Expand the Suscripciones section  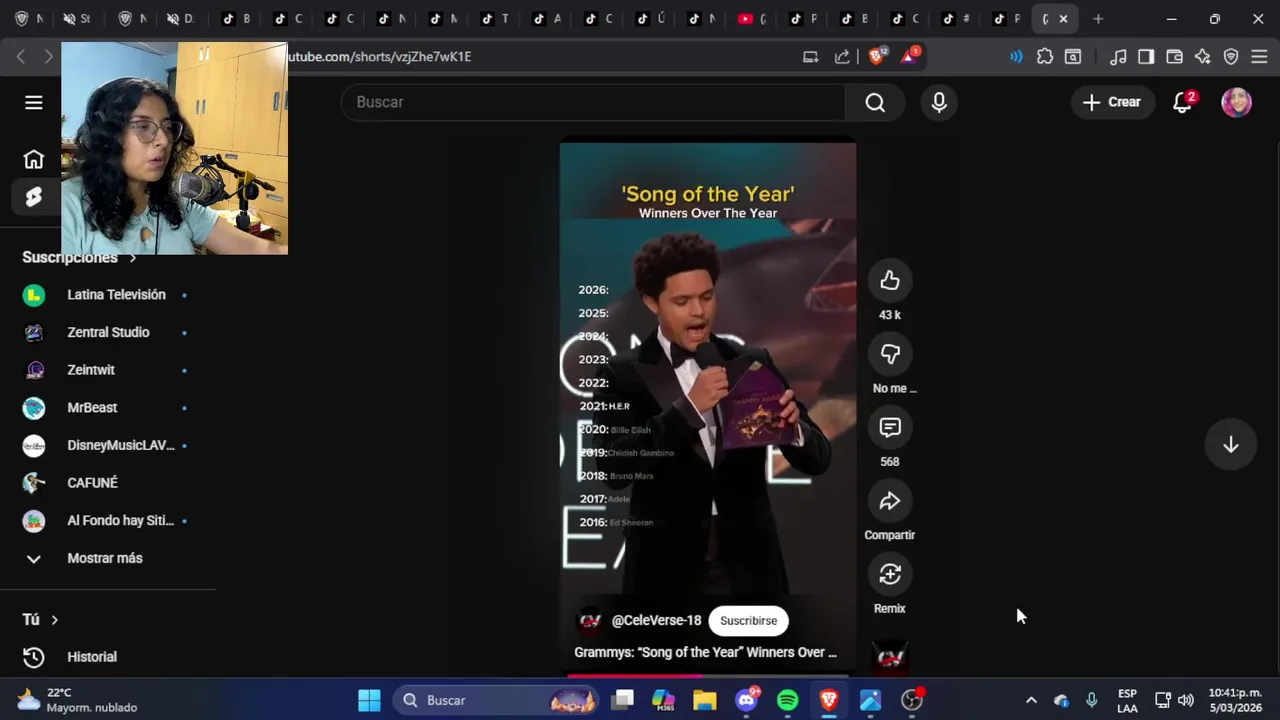pos(78,258)
